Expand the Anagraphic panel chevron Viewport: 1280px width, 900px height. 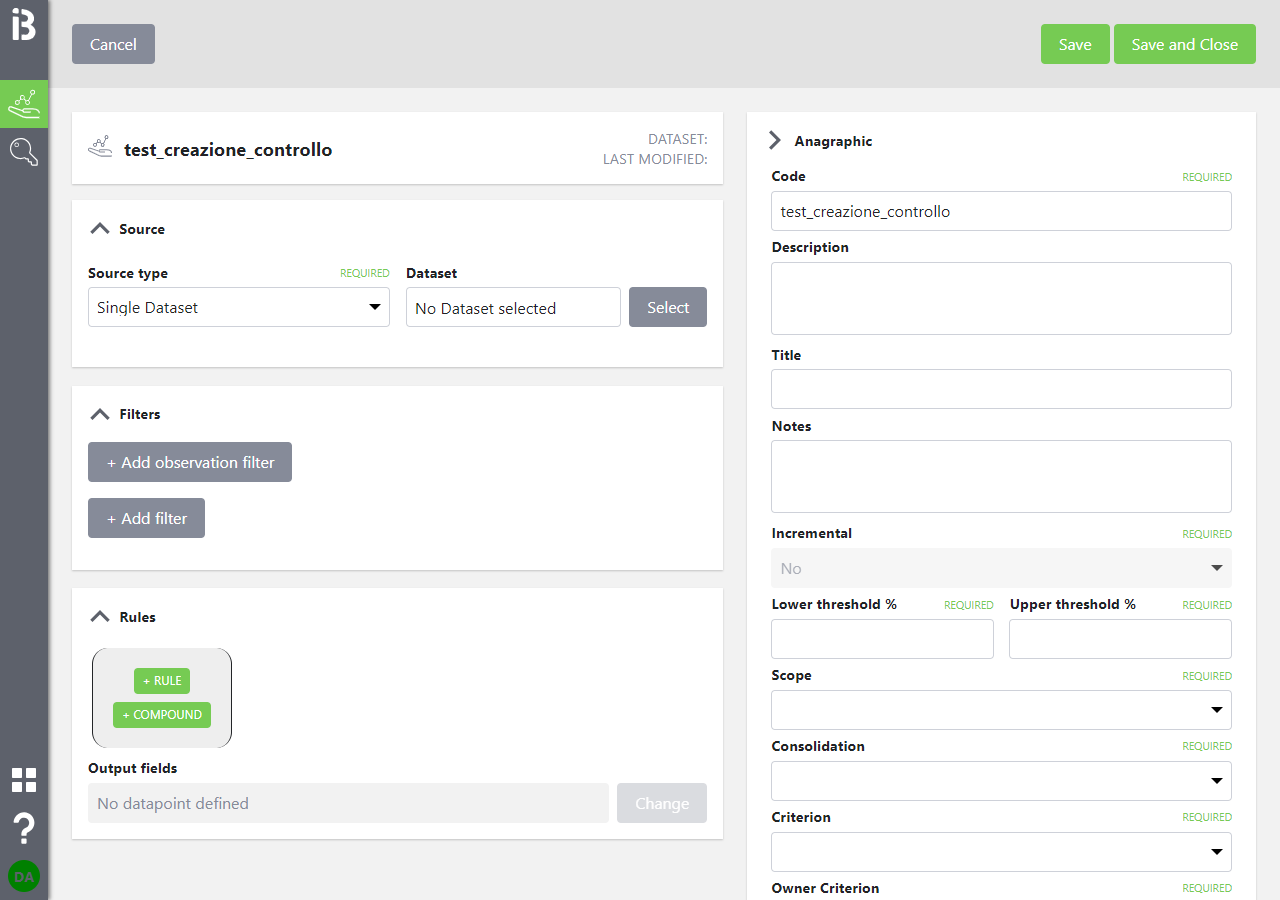[775, 141]
